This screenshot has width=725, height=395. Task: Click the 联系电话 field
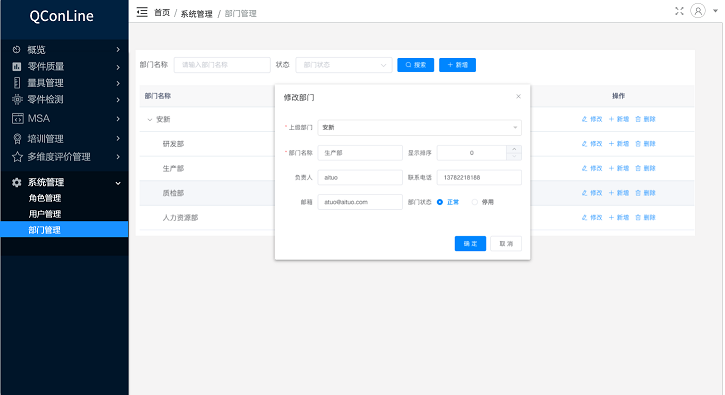click(479, 177)
